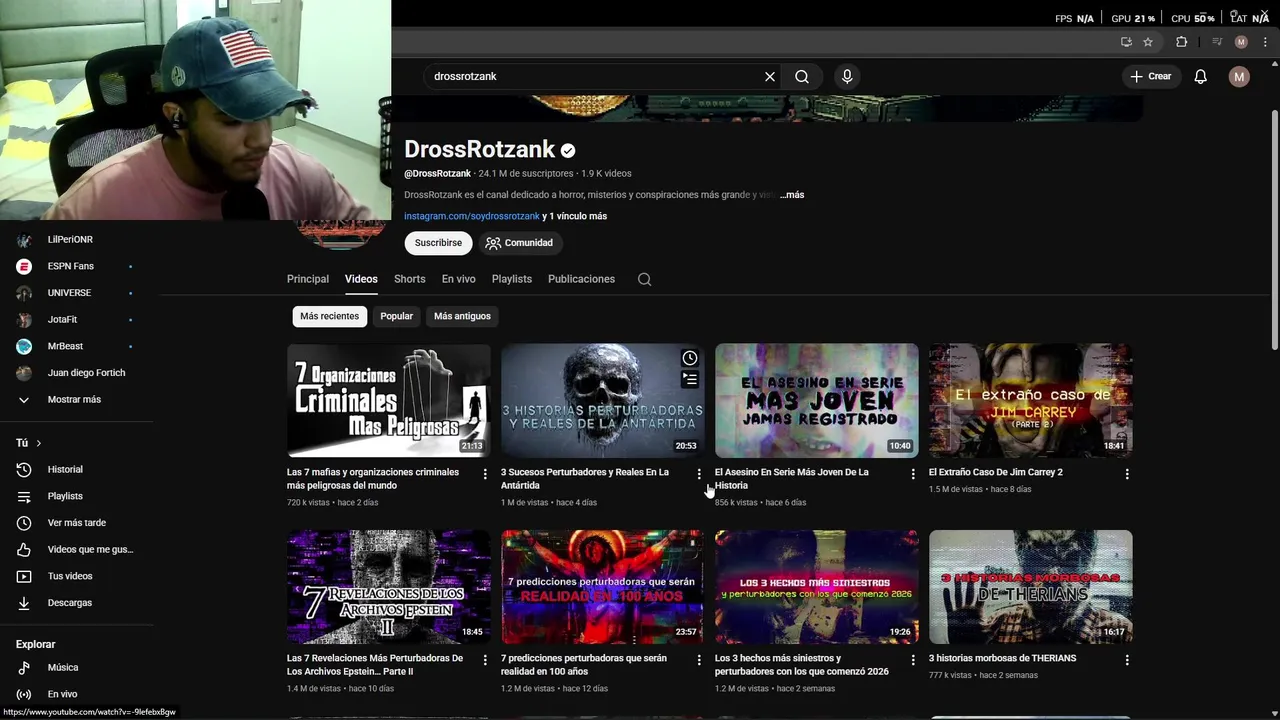
Task: Open the Revelaciones Archivos Epstein II thumbnail
Action: [x=388, y=587]
